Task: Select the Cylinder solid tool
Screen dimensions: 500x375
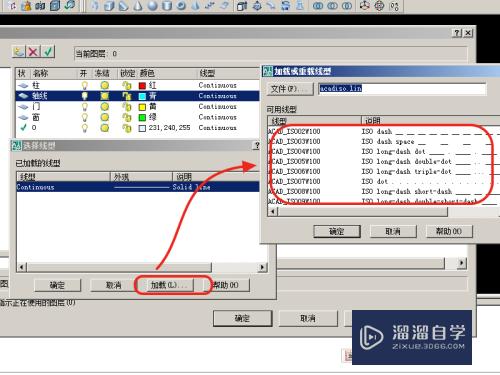Action: point(167,5)
